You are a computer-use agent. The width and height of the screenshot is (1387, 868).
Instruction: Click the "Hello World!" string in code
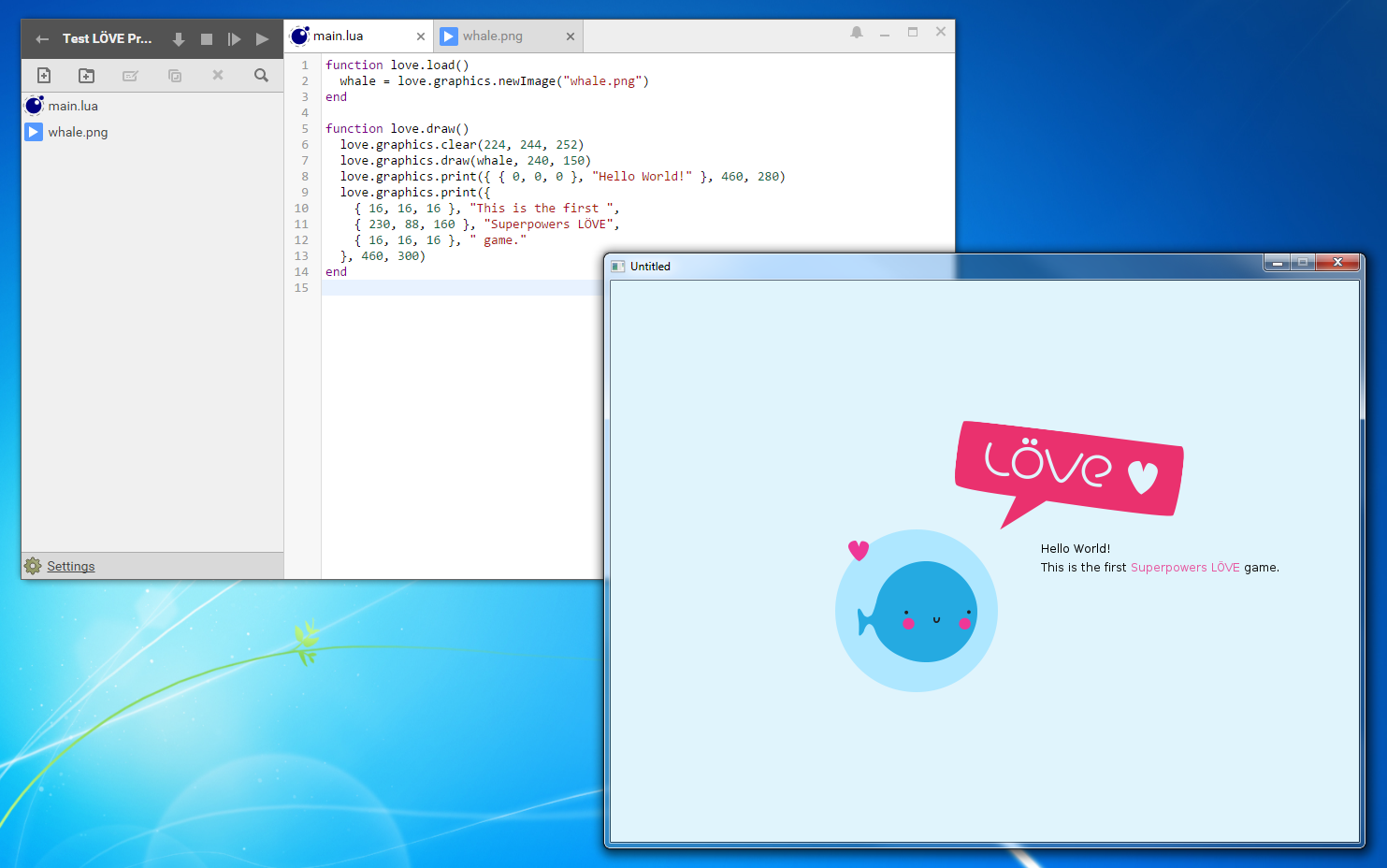pyautogui.click(x=642, y=177)
